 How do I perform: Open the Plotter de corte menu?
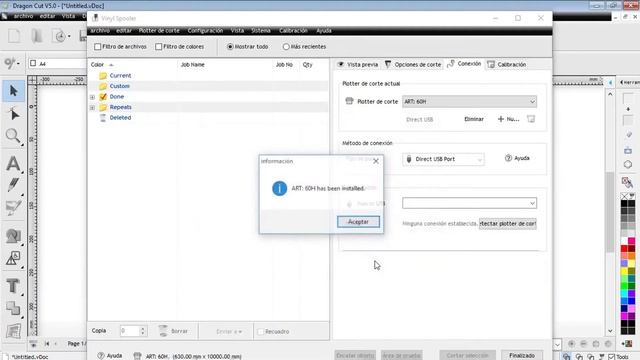point(159,31)
